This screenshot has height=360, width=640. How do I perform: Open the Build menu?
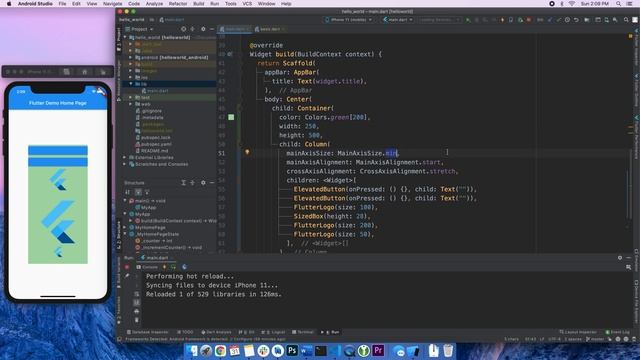199,4
